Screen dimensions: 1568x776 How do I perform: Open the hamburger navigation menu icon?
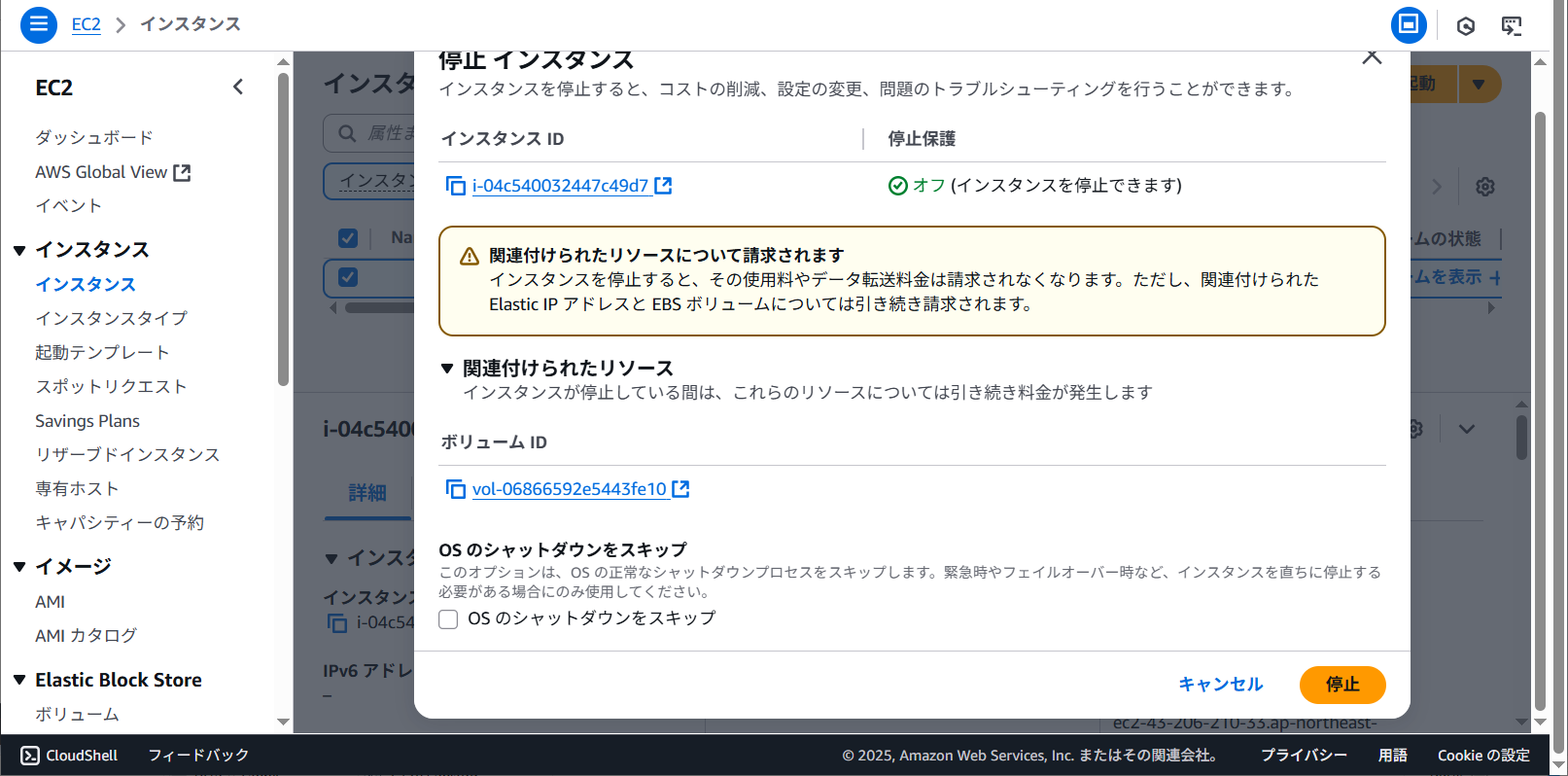(39, 24)
